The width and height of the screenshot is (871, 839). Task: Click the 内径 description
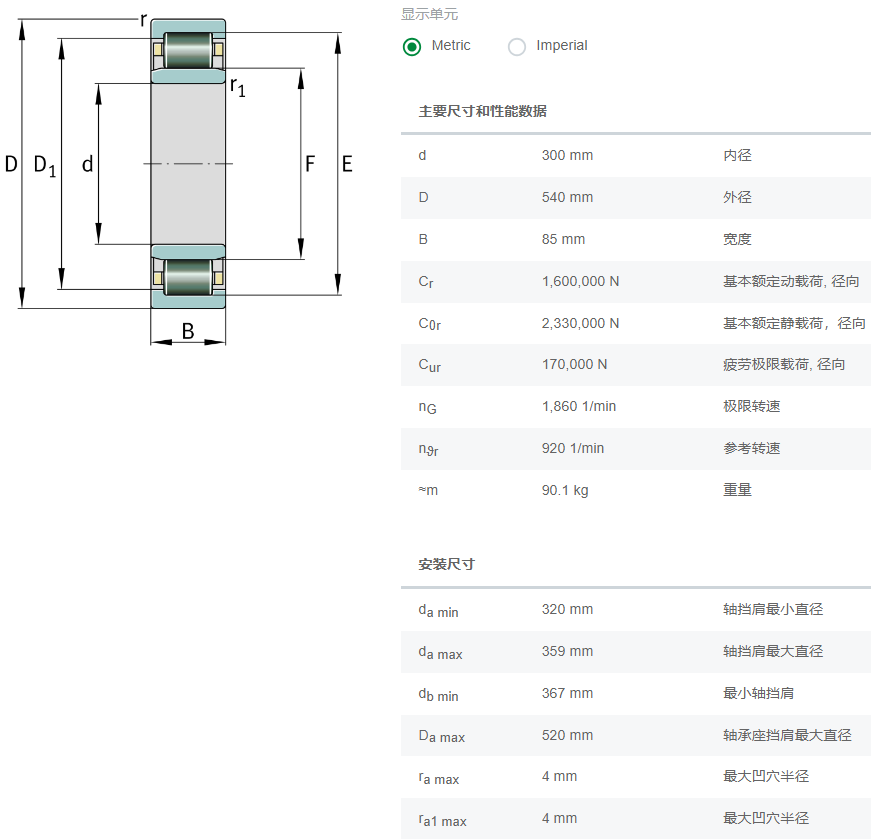(737, 155)
